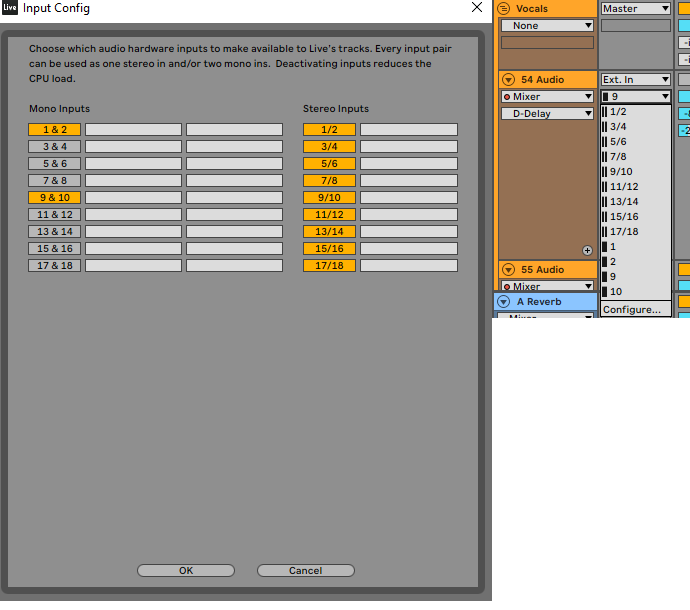The image size is (690, 610).
Task: Click name field for stereo 1/2
Action: pos(409,129)
